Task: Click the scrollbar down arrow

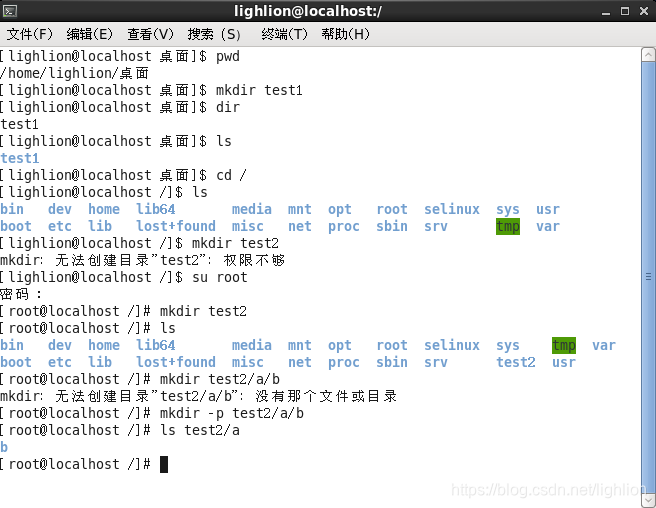Action: [648, 501]
